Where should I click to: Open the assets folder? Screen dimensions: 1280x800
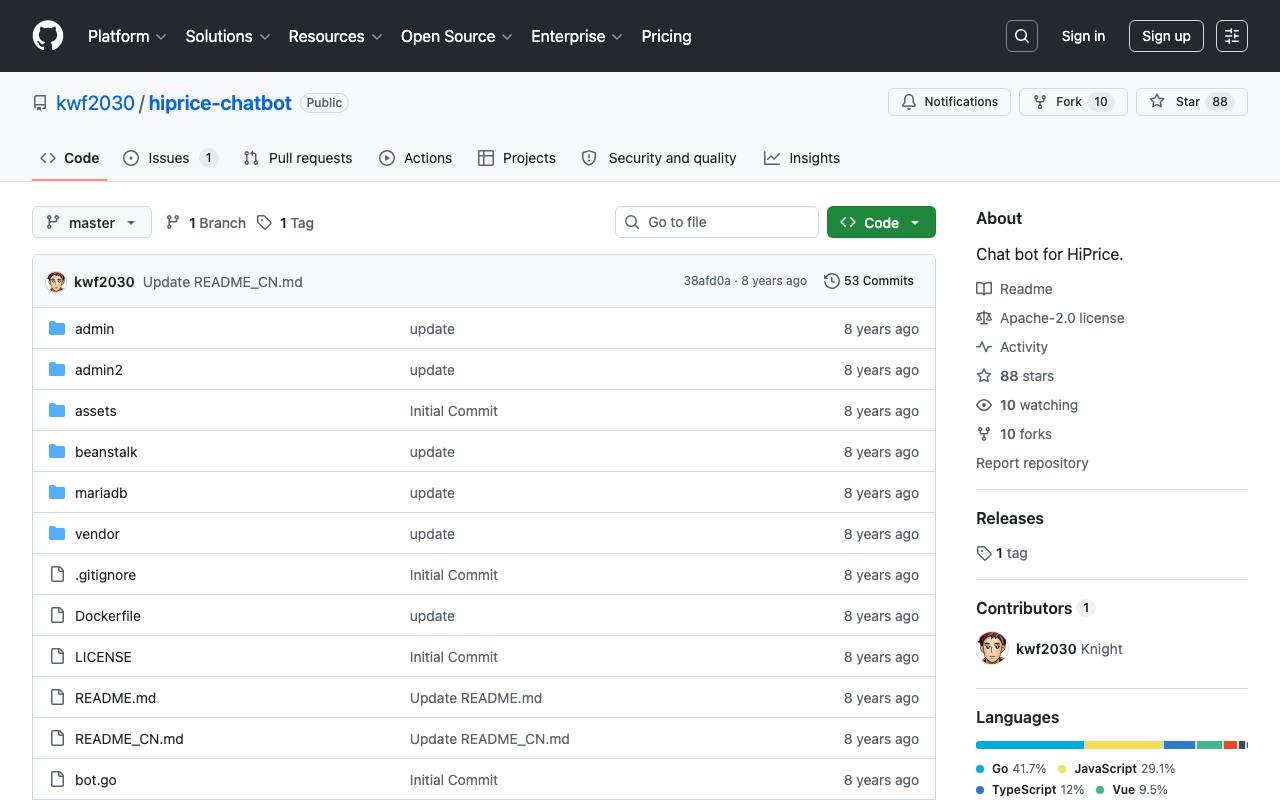click(x=96, y=411)
